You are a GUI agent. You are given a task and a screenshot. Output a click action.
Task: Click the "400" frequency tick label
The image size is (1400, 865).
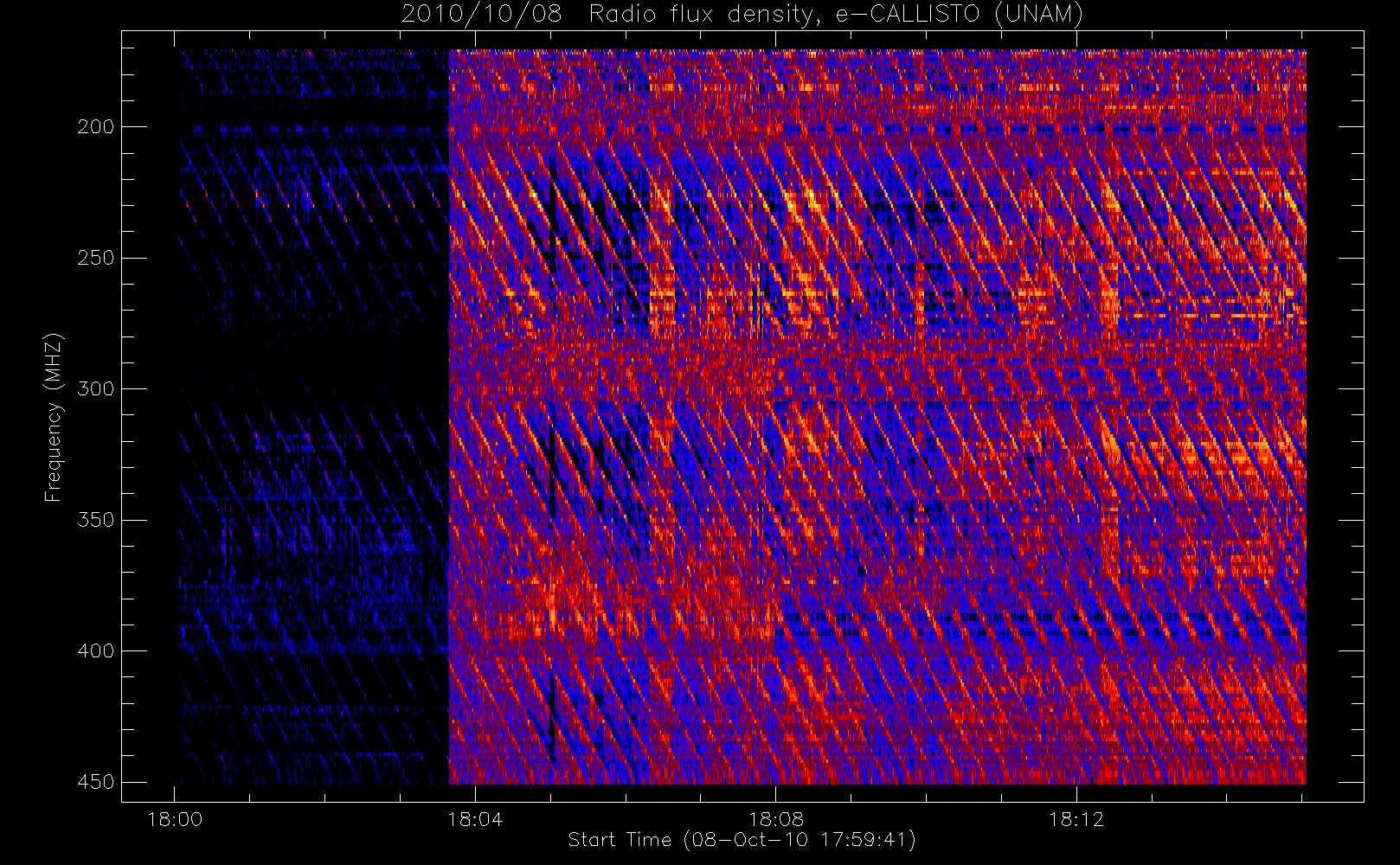tap(95, 650)
